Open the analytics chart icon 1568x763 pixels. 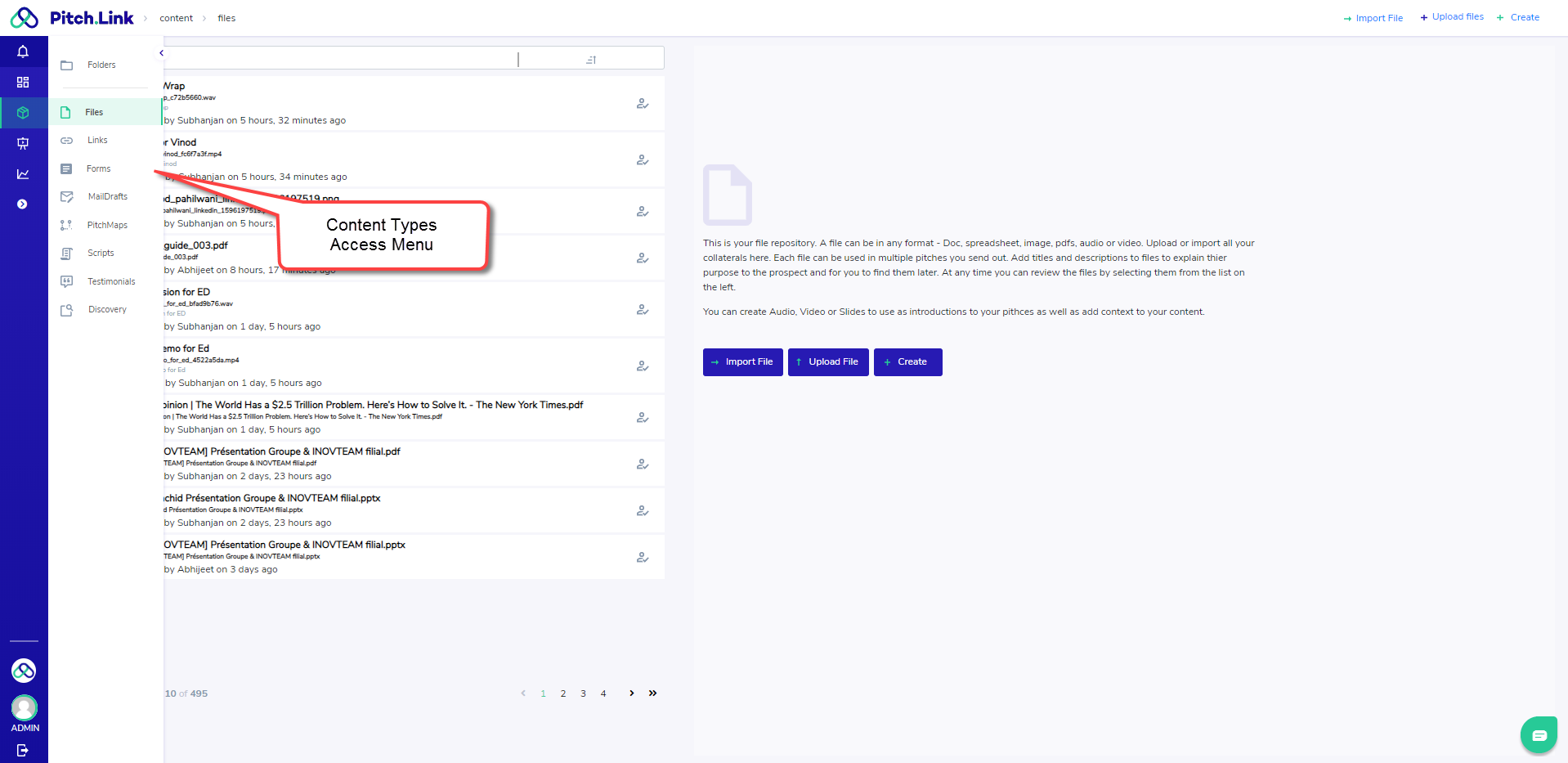coord(23,174)
